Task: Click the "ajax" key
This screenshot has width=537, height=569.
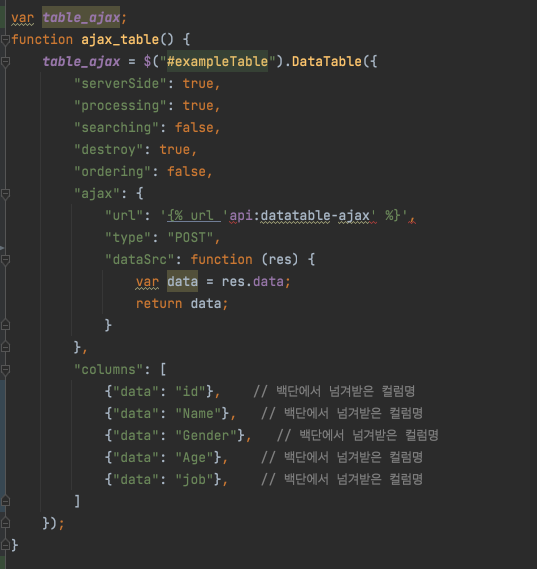Action: [x=97, y=193]
